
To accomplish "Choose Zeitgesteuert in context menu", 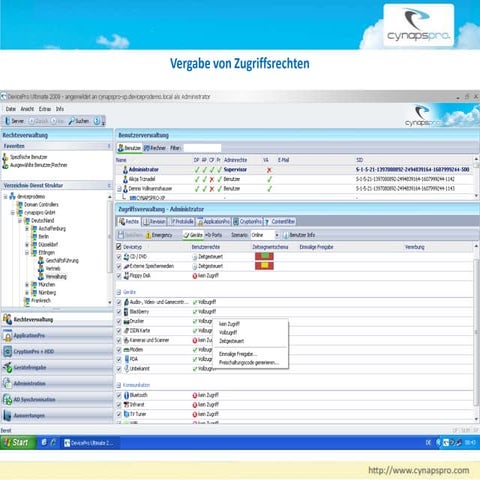I will [232, 341].
